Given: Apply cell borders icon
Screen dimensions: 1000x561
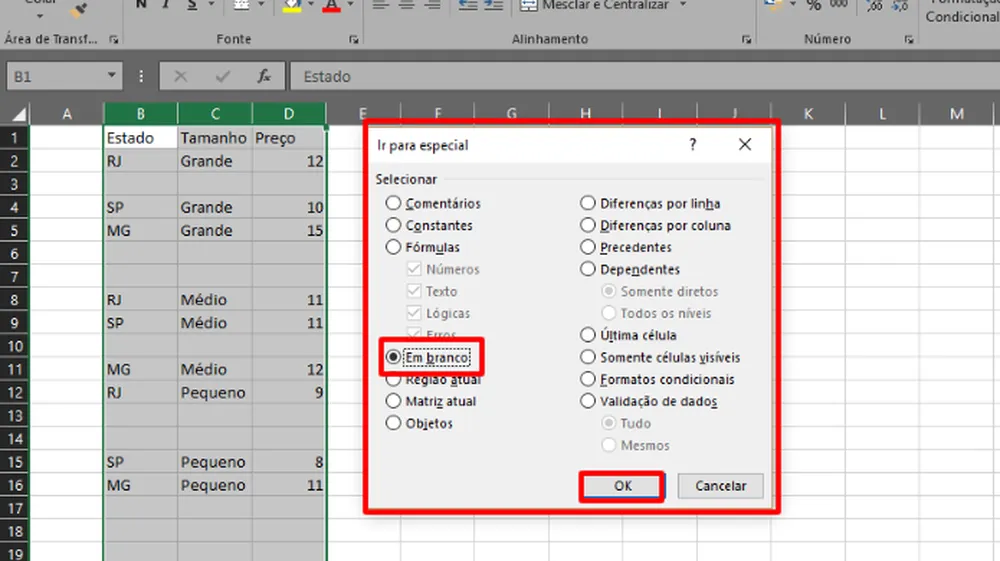Looking at the screenshot, I should tap(241, 5).
